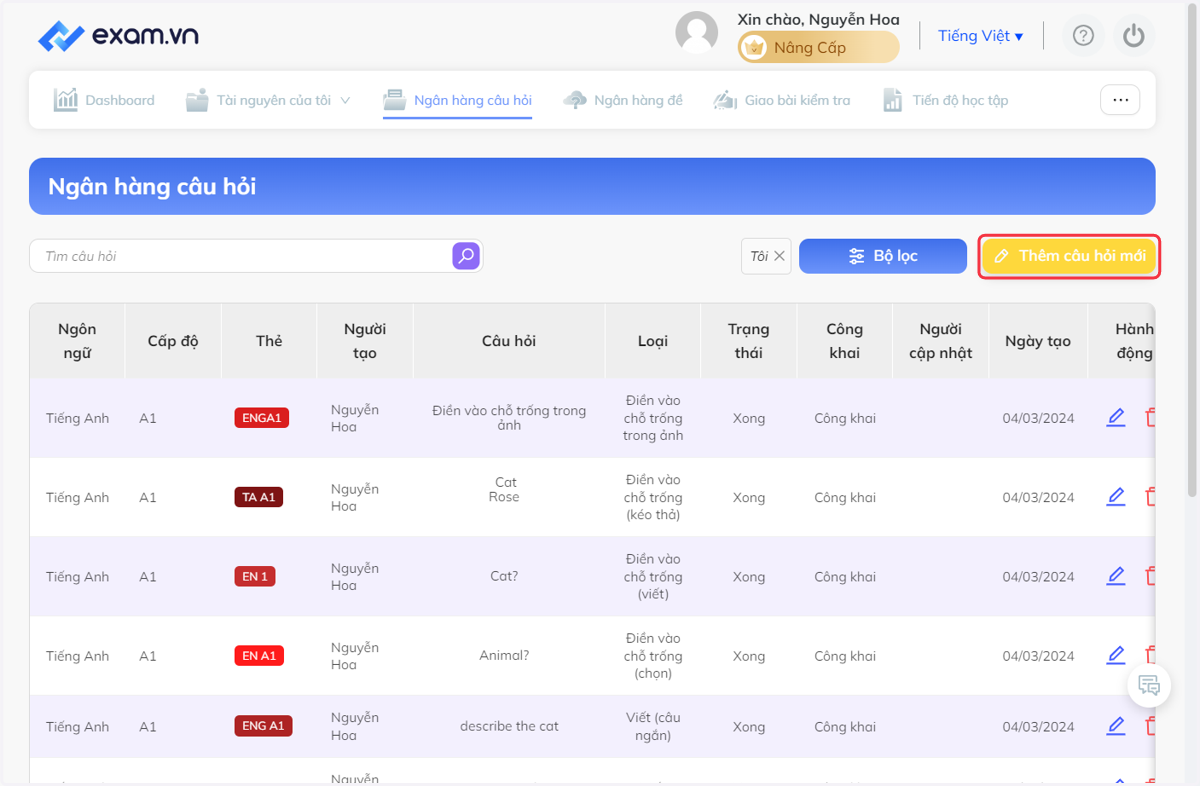This screenshot has width=1200, height=786.
Task: Click the exam.vn logo
Action: [118, 36]
